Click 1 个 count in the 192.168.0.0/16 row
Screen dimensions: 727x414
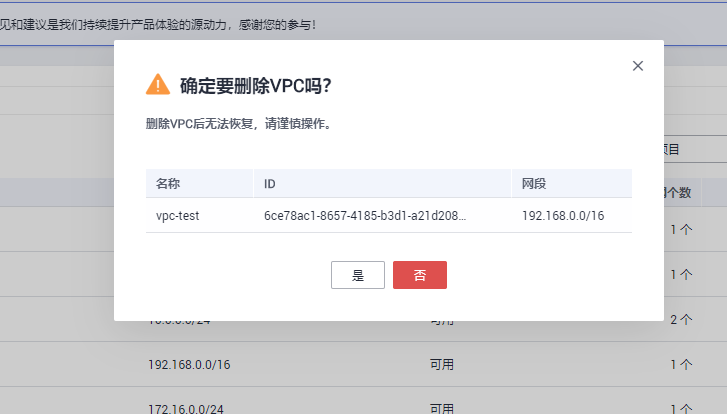[x=681, y=365]
